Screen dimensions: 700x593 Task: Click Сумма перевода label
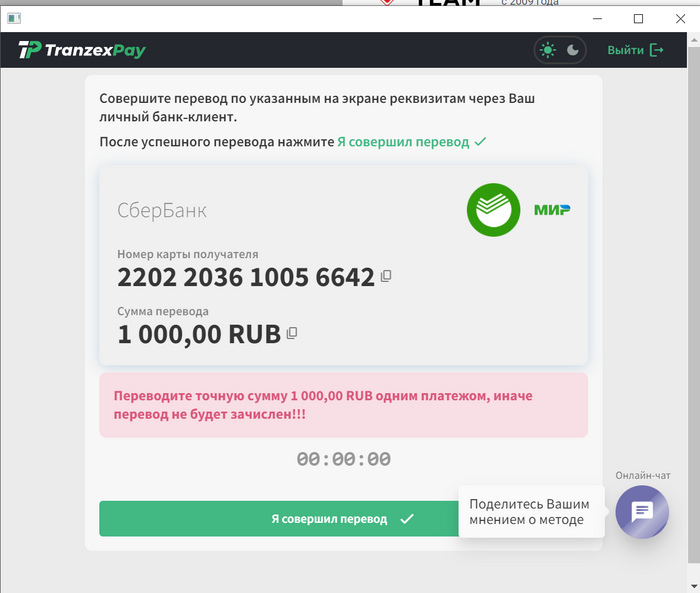(x=162, y=311)
